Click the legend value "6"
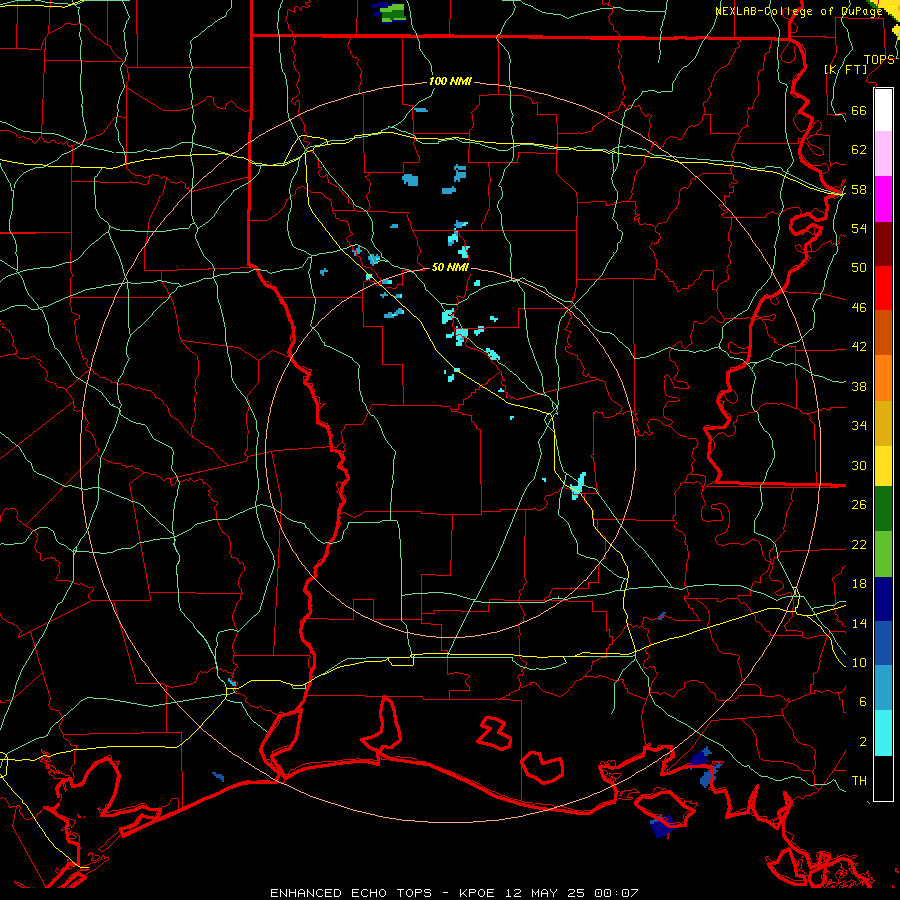The image size is (900, 900). (x=862, y=702)
